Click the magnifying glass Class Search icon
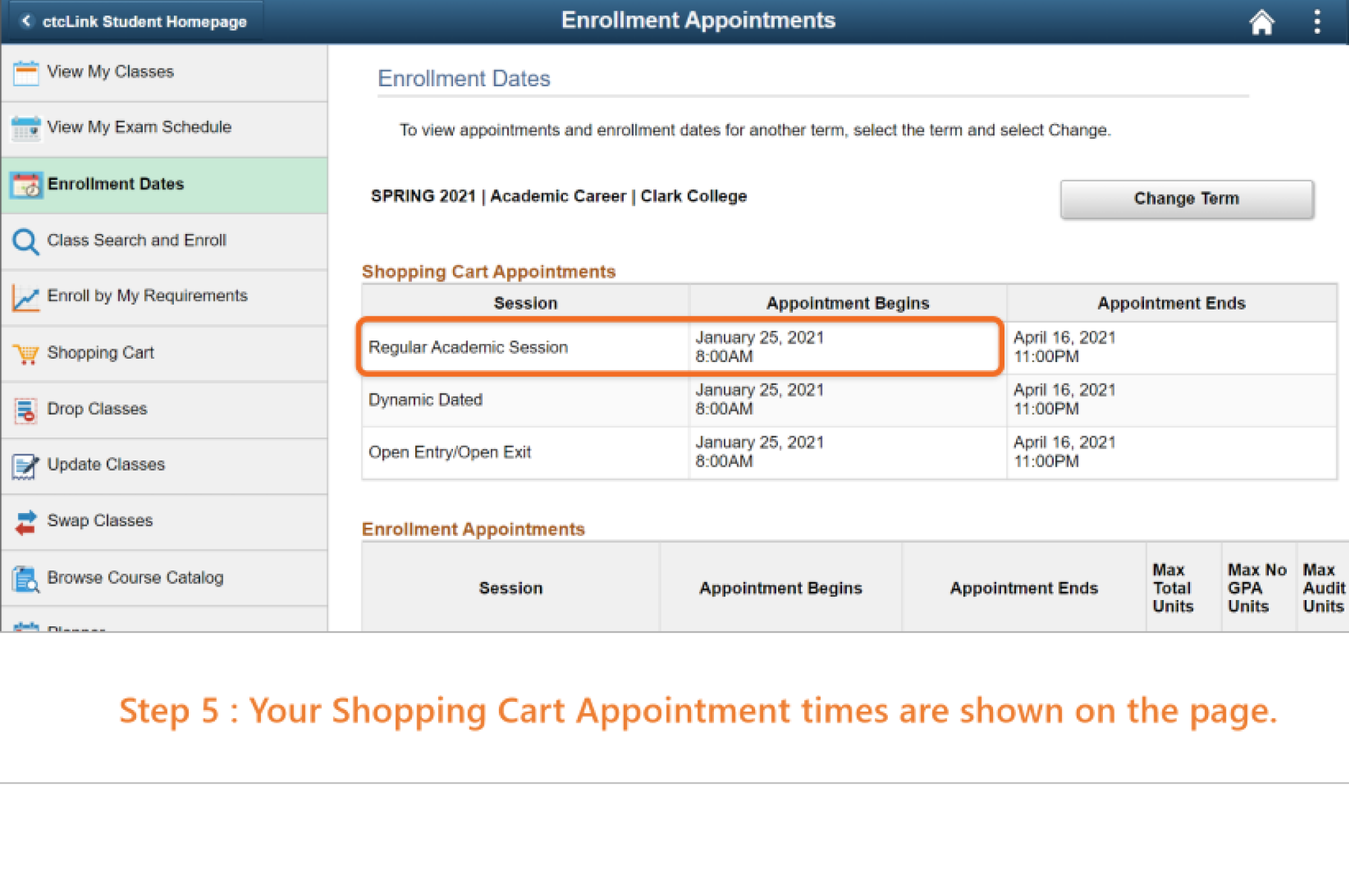This screenshot has width=1349, height=896. click(26, 241)
